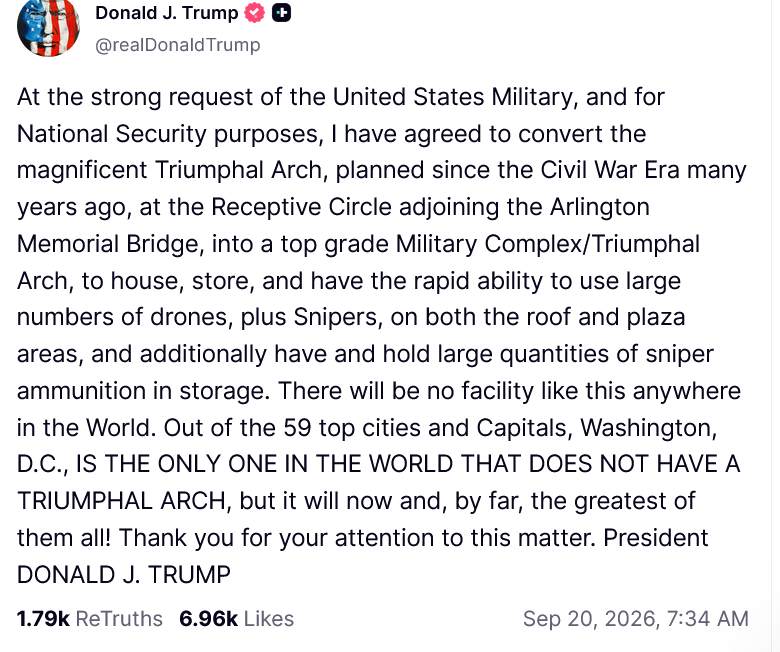Click the black plus badge icon
Image resolution: width=780 pixels, height=652 pixels.
click(281, 13)
